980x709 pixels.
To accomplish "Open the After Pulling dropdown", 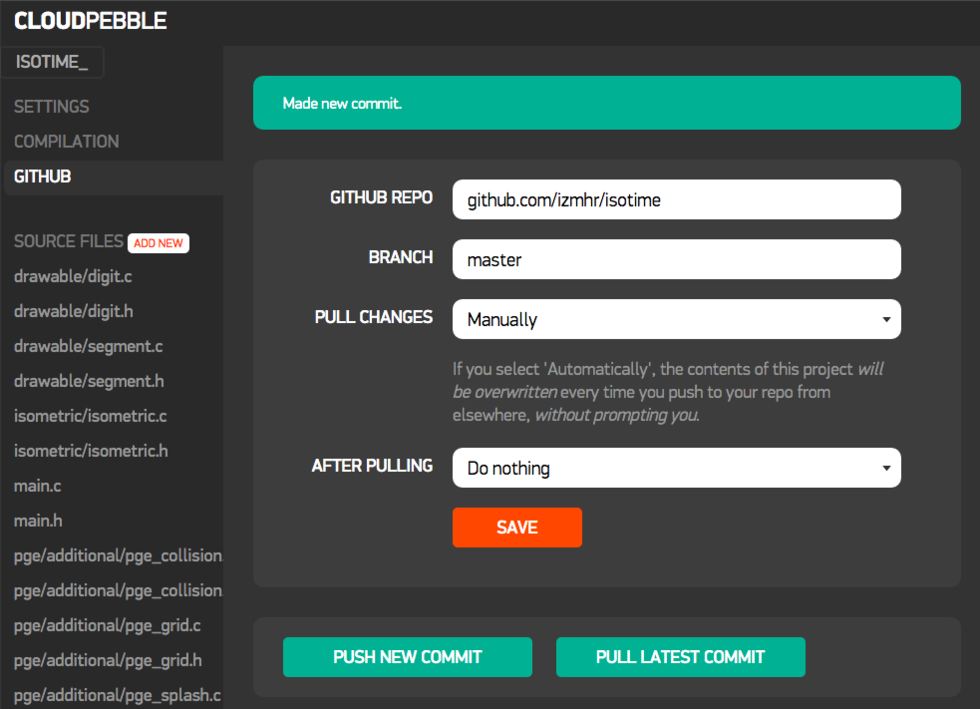I will (676, 468).
